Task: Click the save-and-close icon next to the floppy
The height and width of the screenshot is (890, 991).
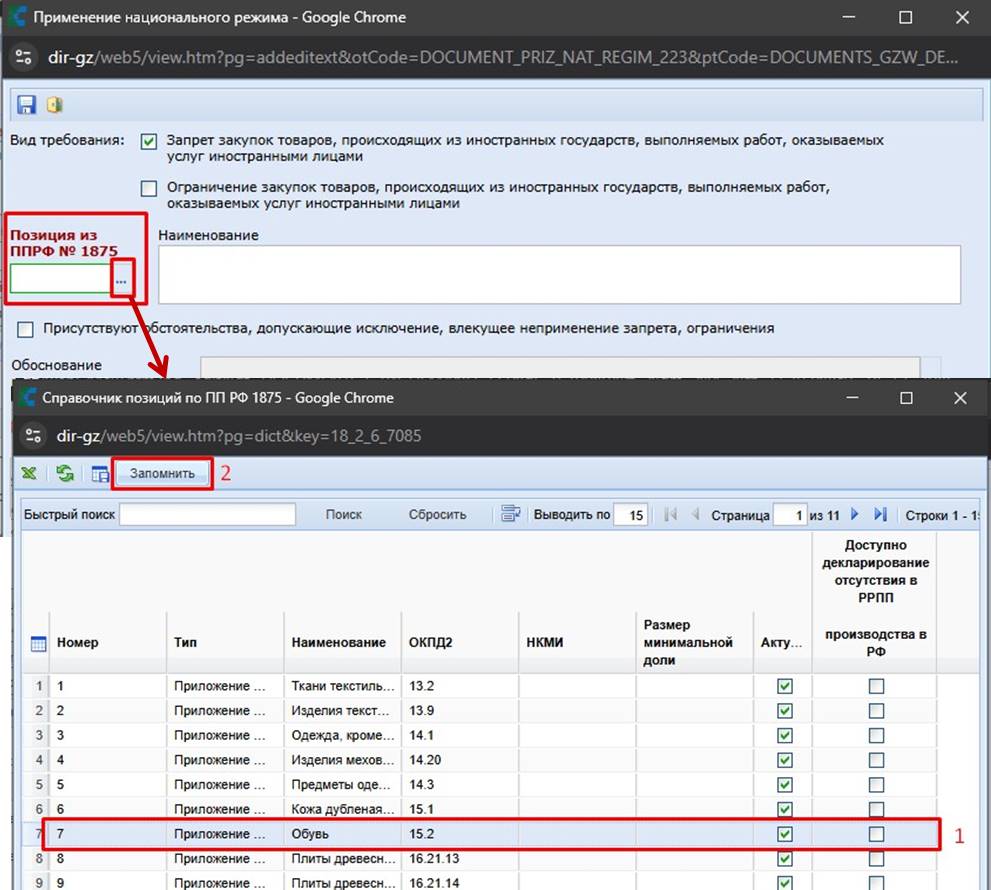Action: 54,104
